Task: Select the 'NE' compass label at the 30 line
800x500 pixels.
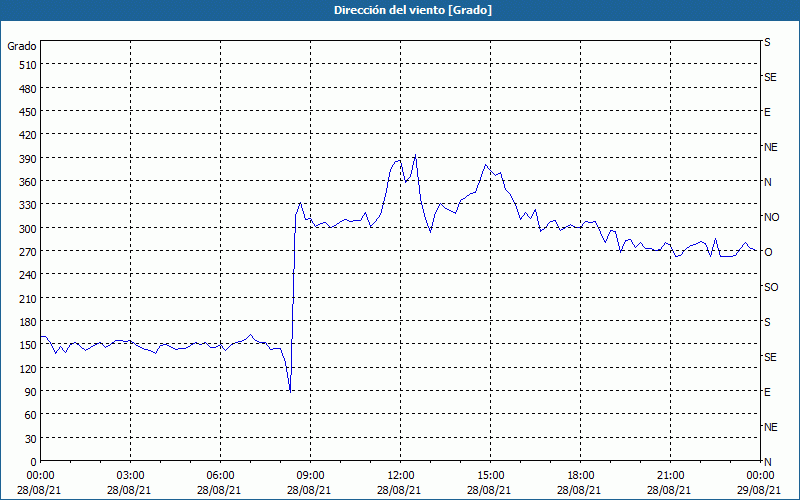Action: point(771,427)
